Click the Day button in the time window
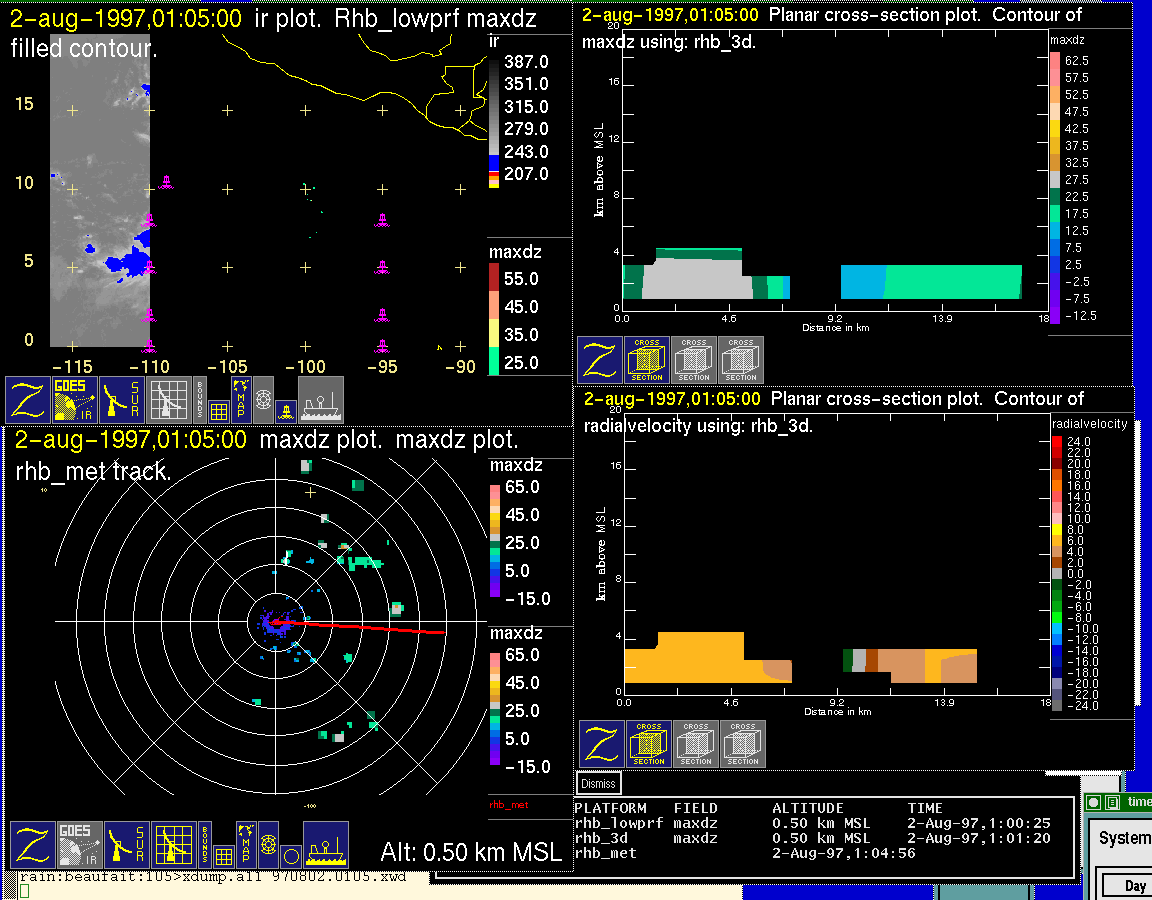 pos(1135,885)
